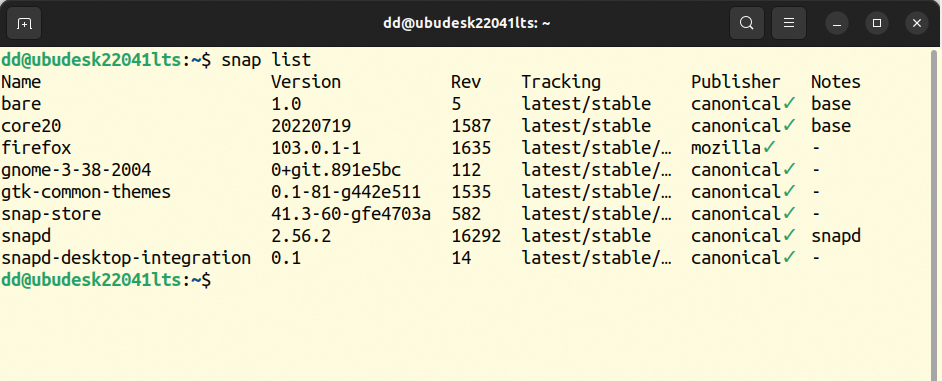Image resolution: width=942 pixels, height=381 pixels.
Task: Click the verified checkmark on the bare row
Action: coord(789,103)
